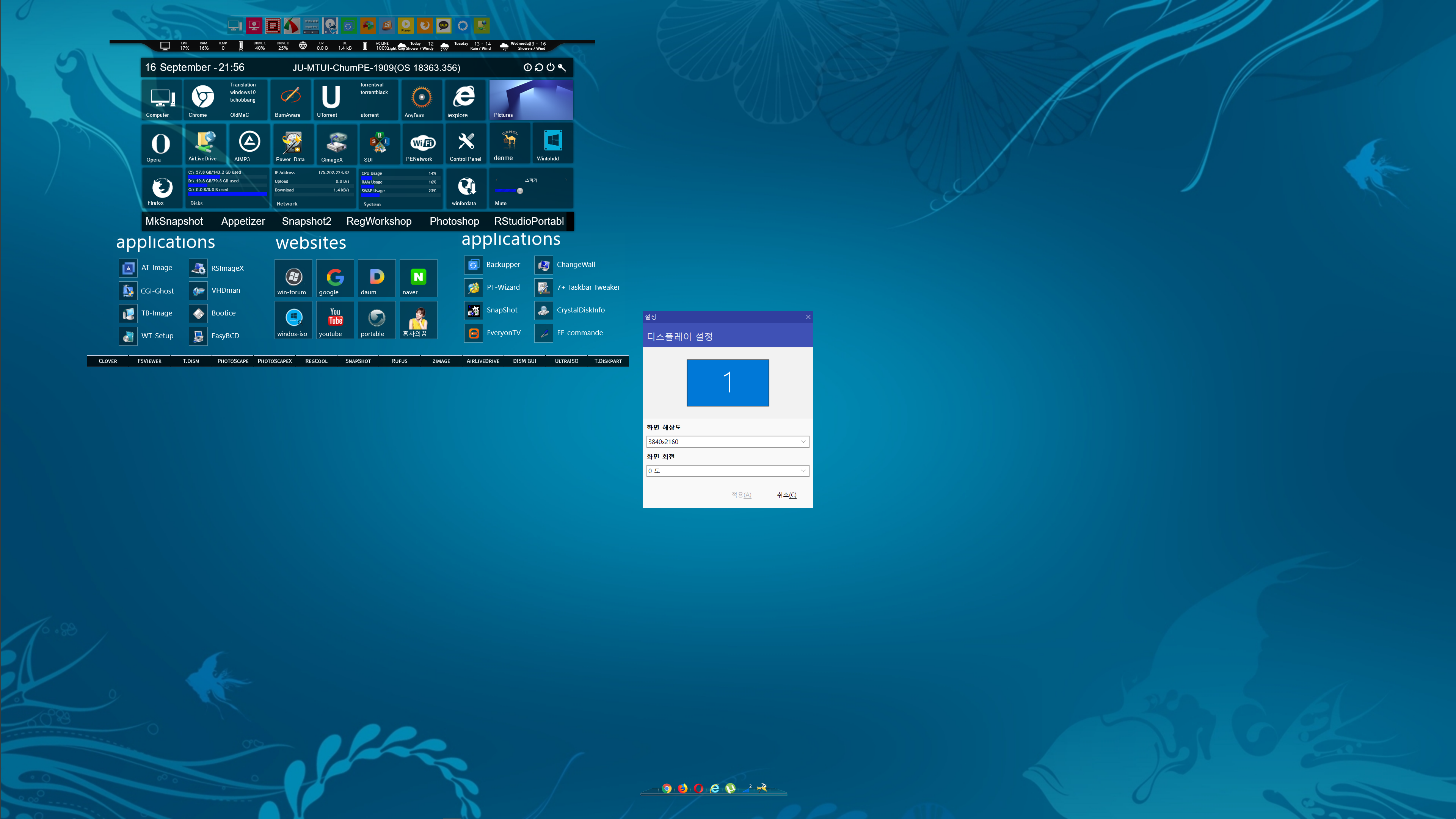Launch FSViewer from bottom strip
The width and height of the screenshot is (1456, 819).
pos(149,361)
